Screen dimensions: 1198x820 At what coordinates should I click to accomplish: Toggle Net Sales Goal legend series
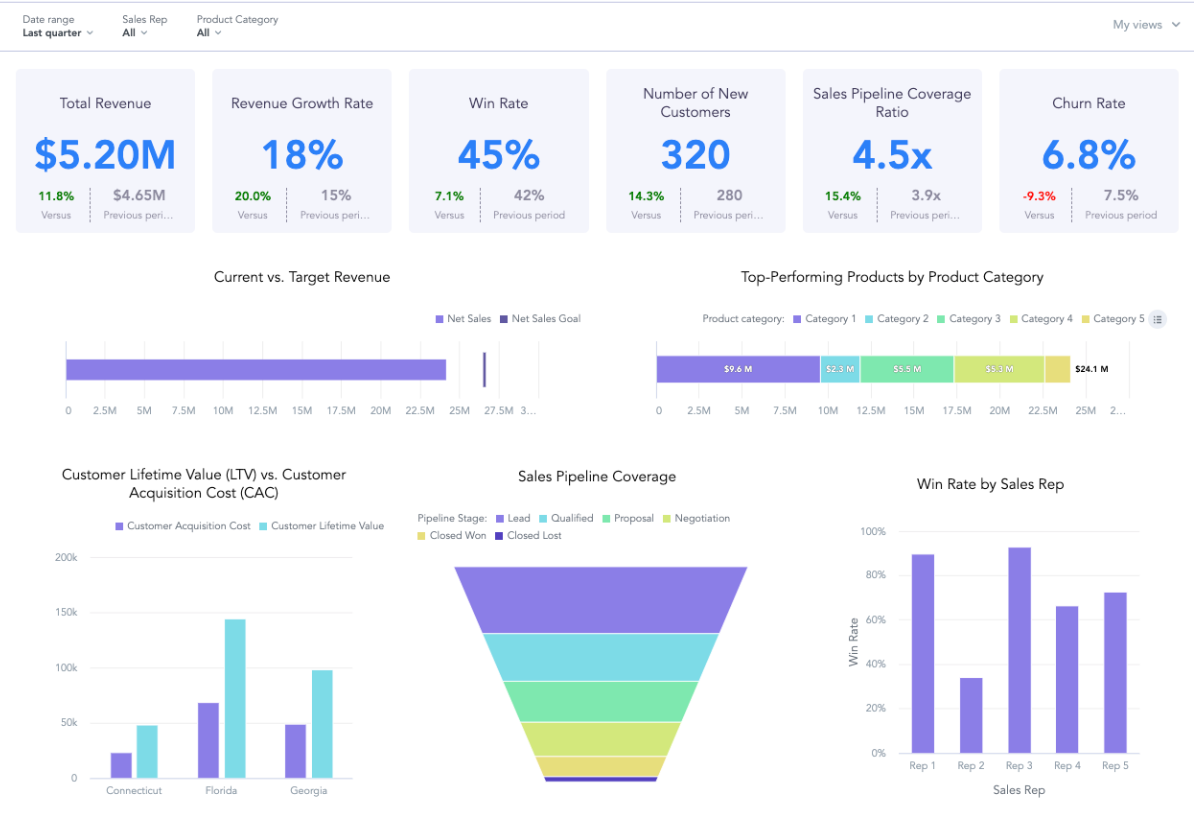540,319
